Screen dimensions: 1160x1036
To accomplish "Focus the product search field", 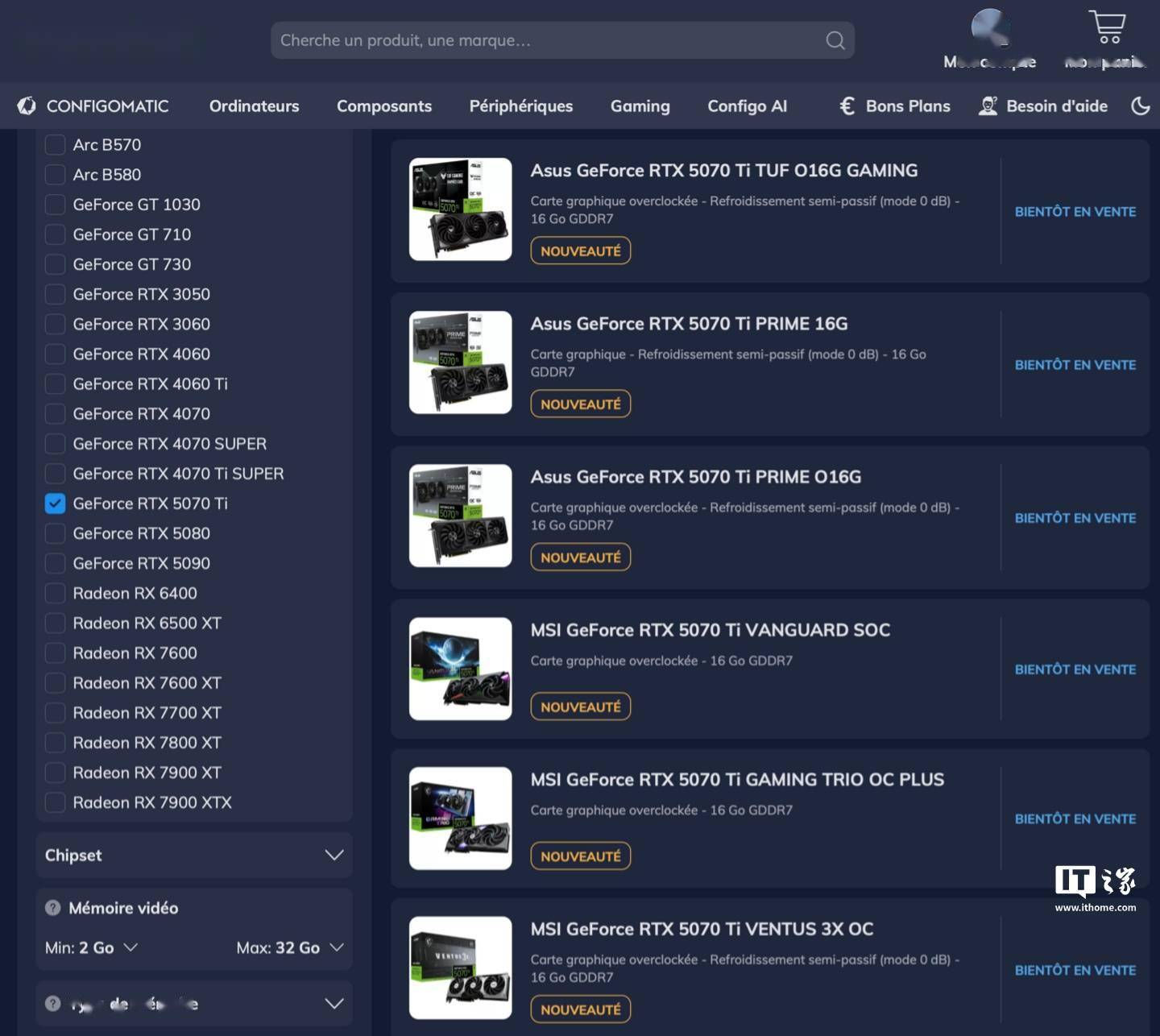I will [x=562, y=40].
